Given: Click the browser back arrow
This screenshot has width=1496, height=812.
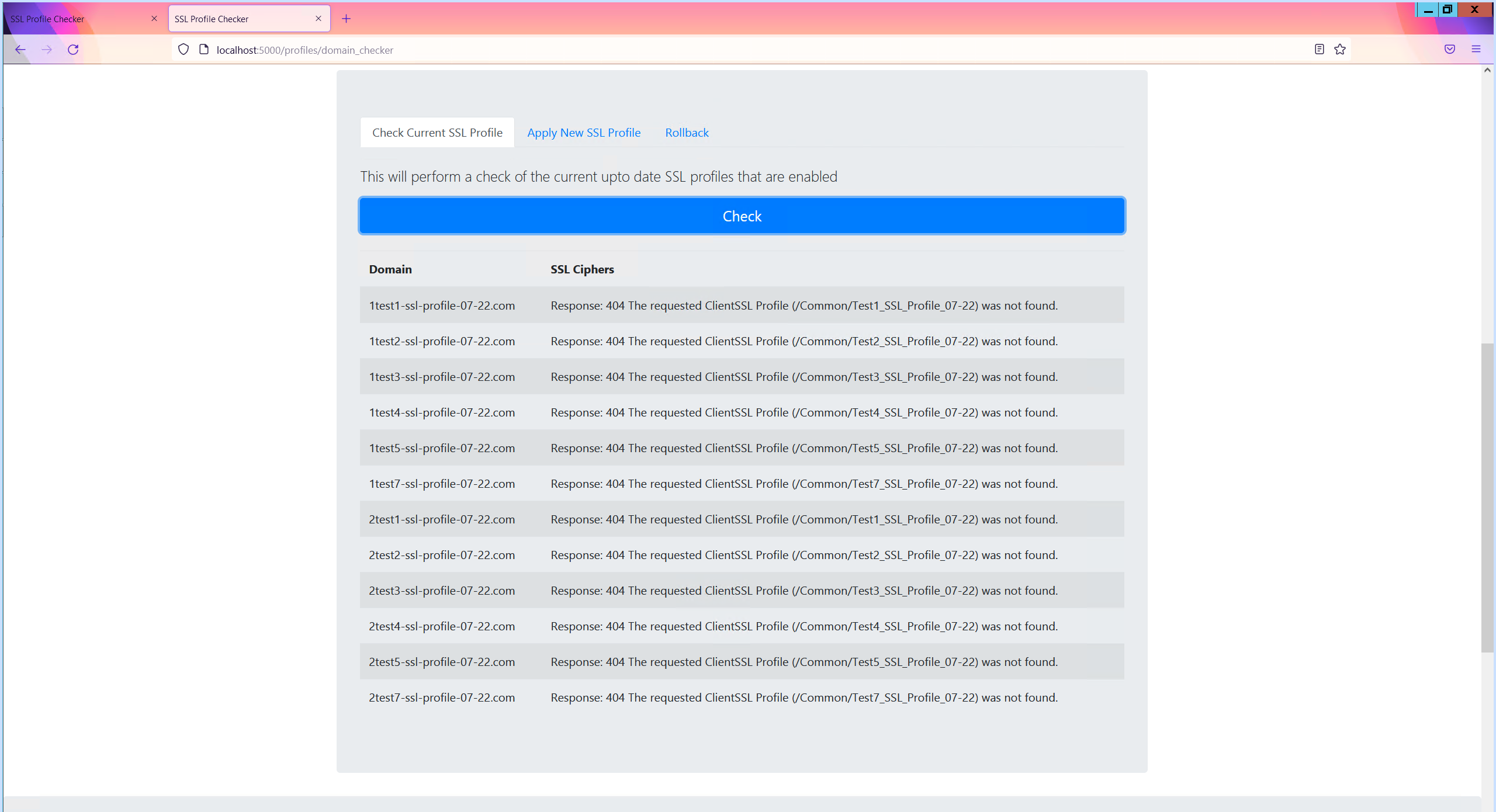Looking at the screenshot, I should pos(20,50).
